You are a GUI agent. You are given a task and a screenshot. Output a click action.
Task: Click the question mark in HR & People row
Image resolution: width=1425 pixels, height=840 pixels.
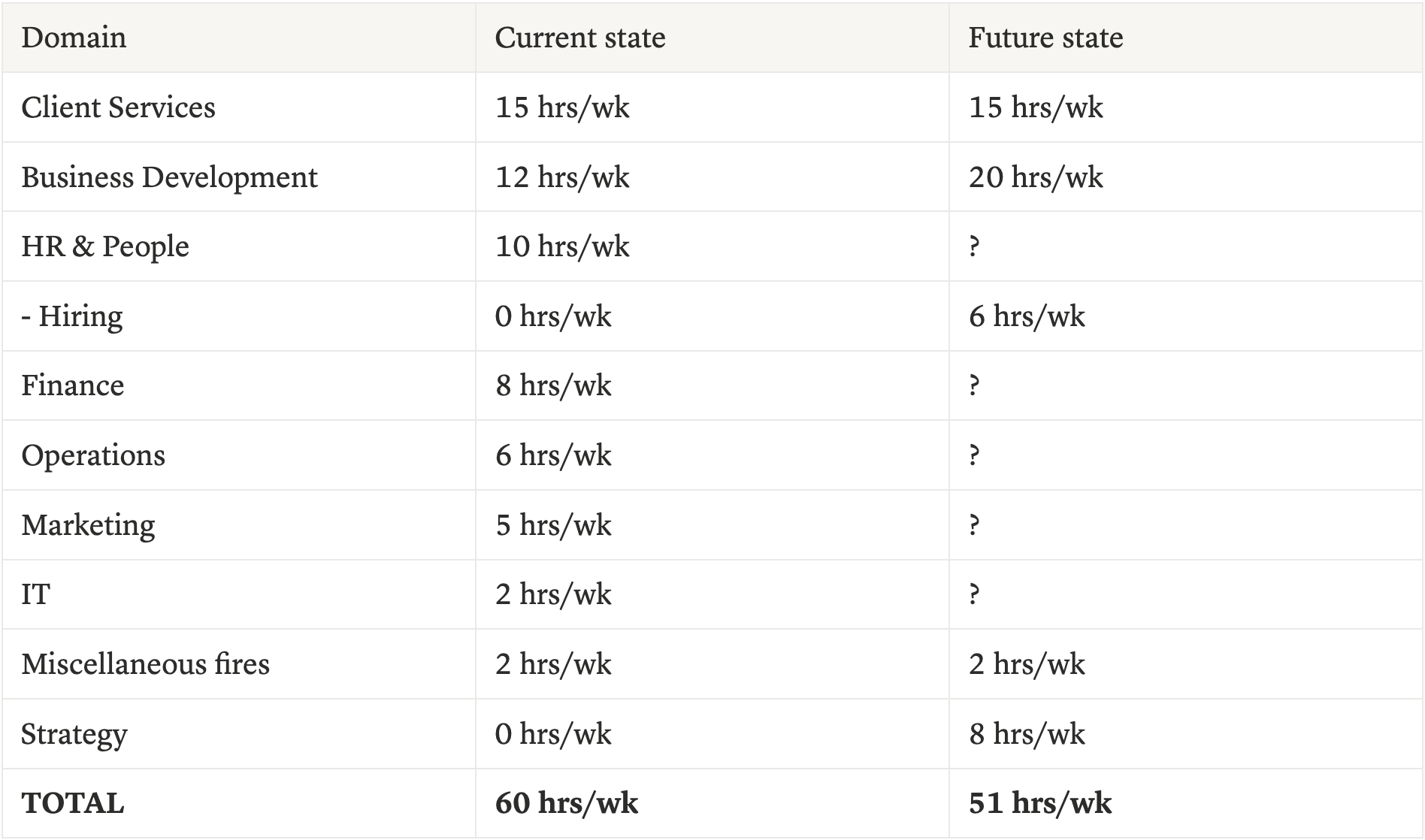point(974,246)
